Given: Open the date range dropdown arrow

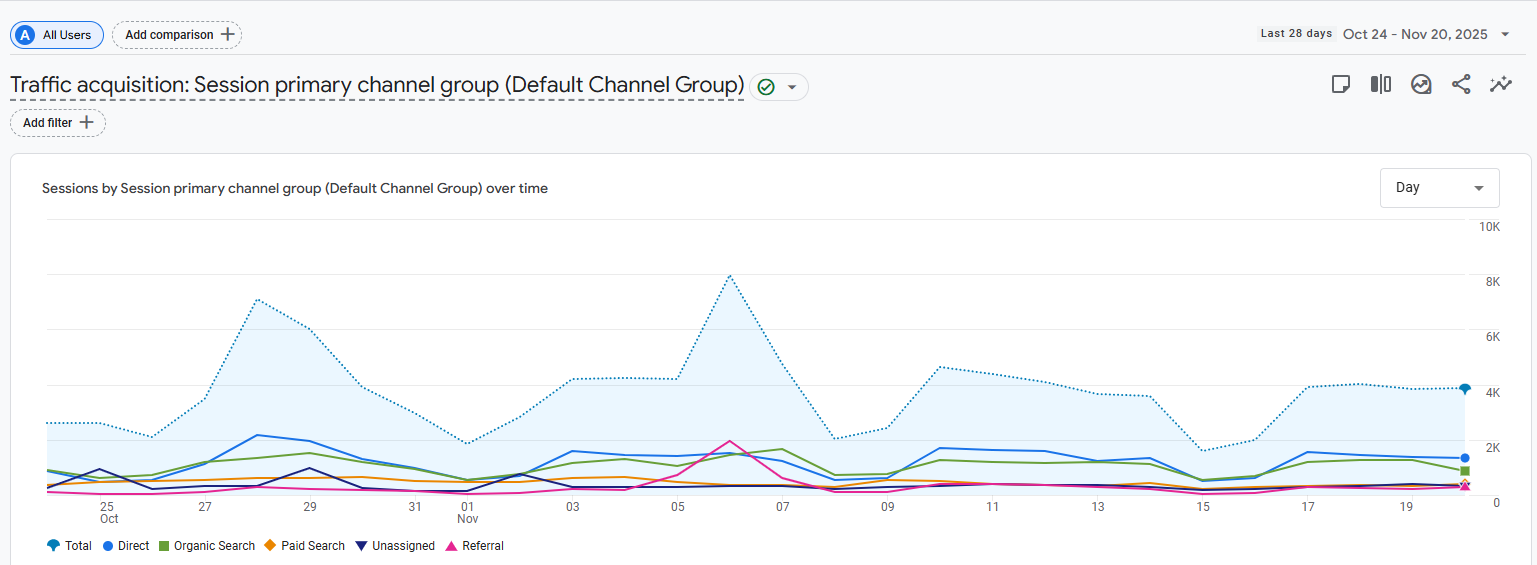Looking at the screenshot, I should click(x=1505, y=34).
